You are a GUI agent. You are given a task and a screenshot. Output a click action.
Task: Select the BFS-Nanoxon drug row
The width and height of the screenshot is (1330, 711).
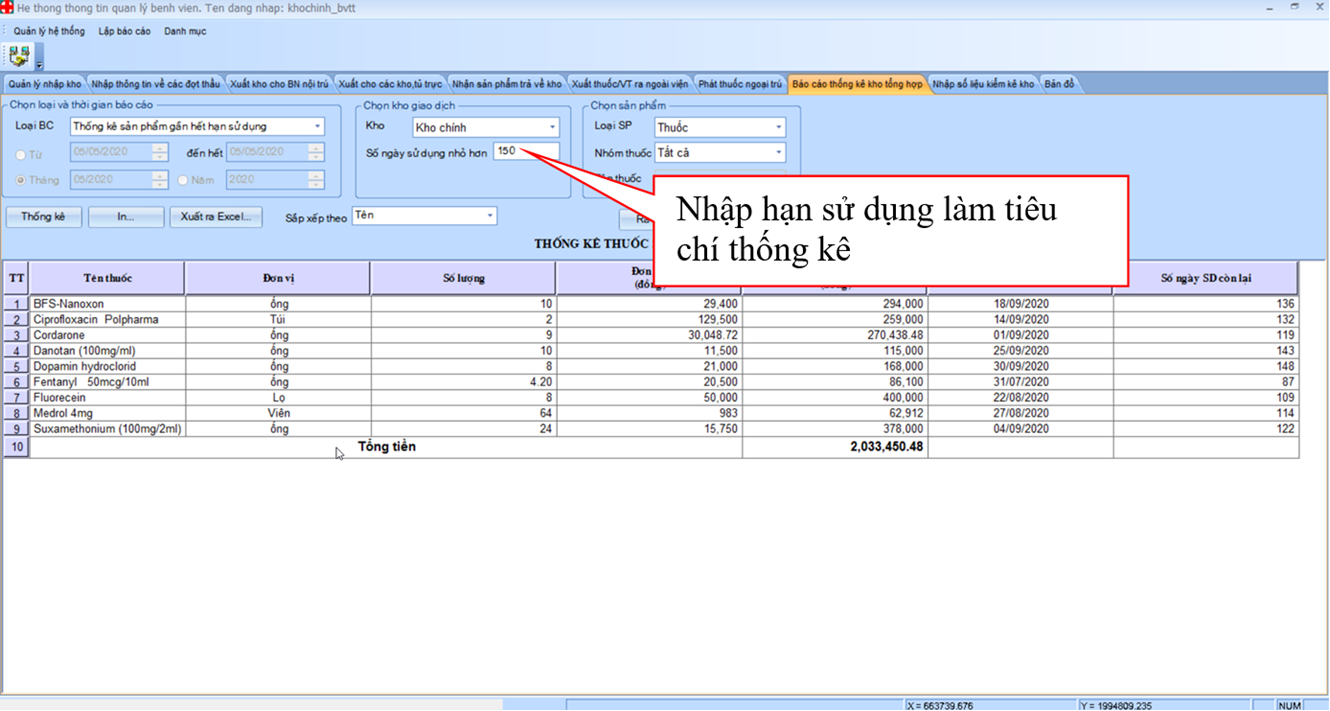pyautogui.click(x=651, y=304)
